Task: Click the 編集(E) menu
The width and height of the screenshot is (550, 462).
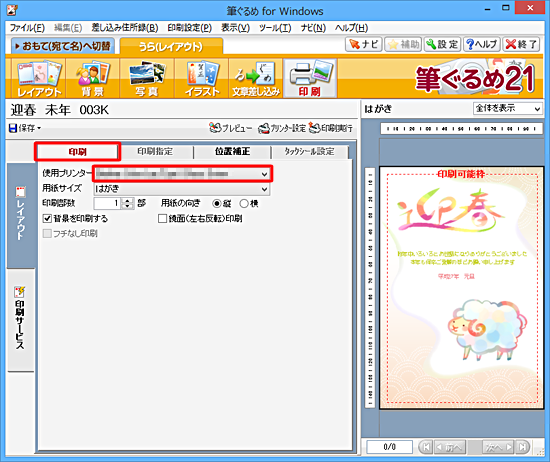Action: click(68, 28)
